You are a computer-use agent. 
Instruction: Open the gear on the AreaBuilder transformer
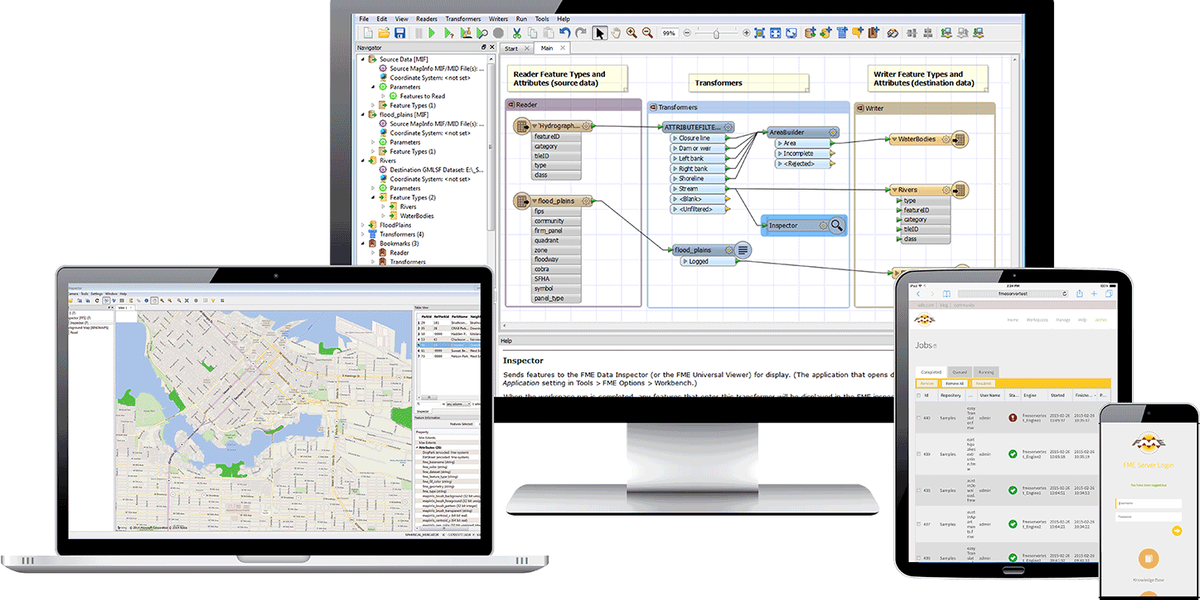[x=832, y=132]
